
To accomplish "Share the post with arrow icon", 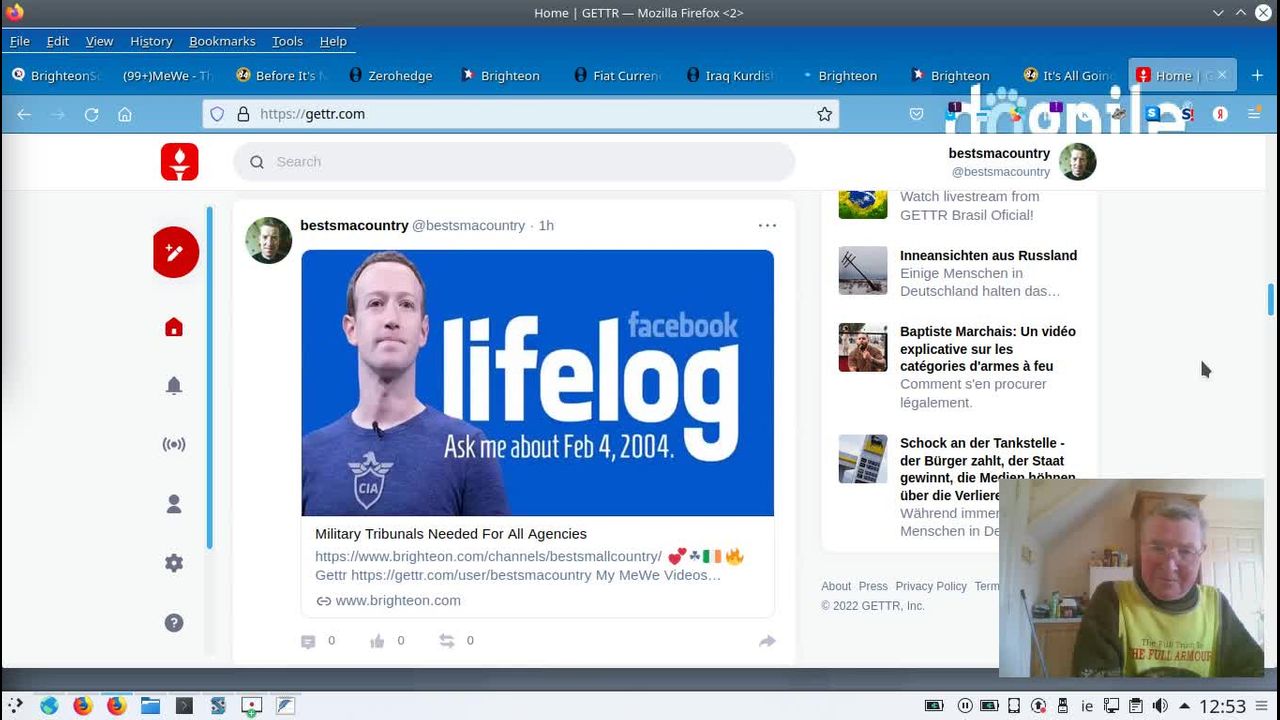I will click(x=767, y=641).
